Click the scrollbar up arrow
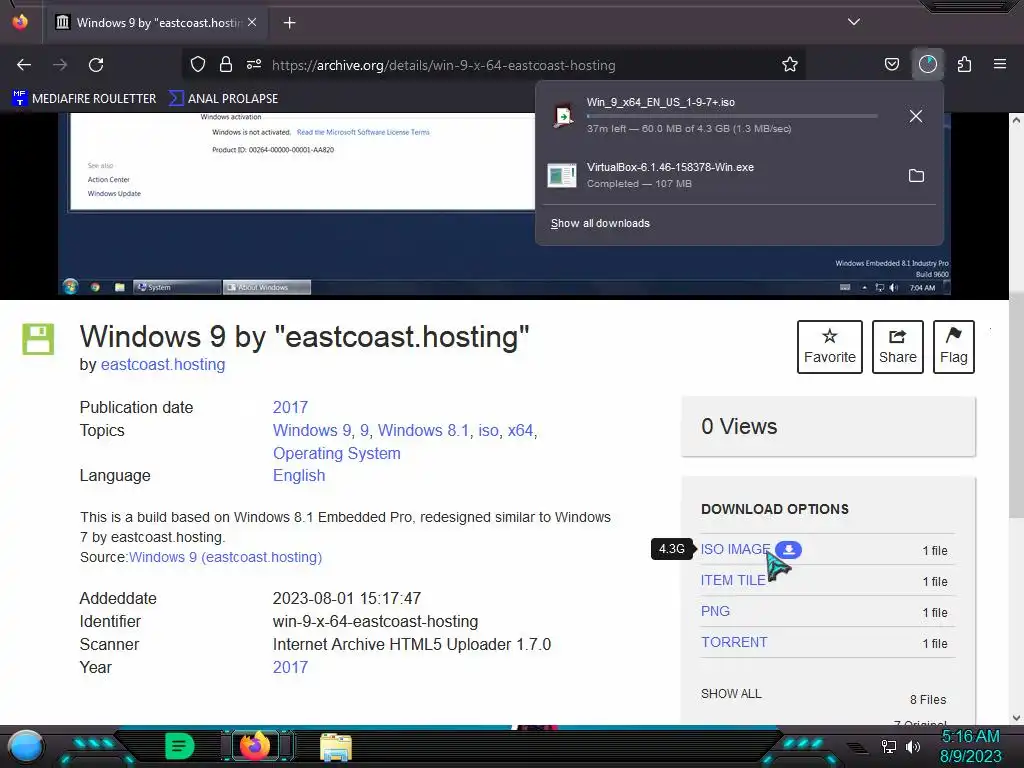The height and width of the screenshot is (768, 1024). pyautogui.click(x=1016, y=120)
